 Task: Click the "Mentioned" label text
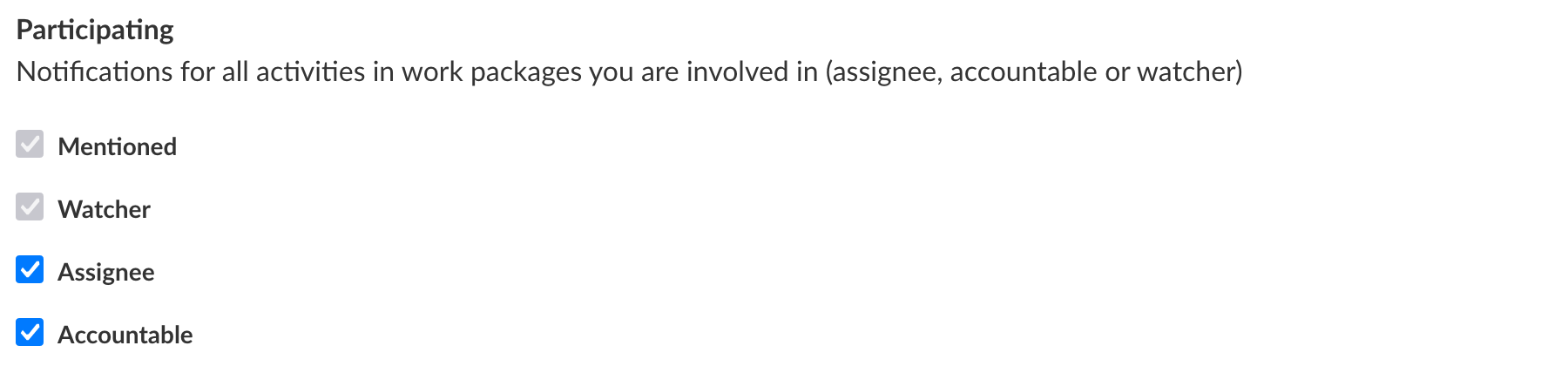(117, 146)
